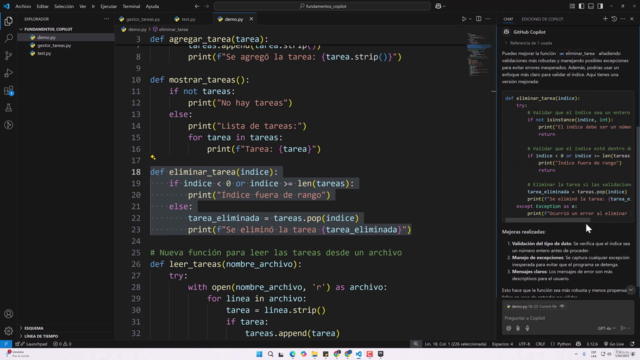Switch to the test.py tab
Image resolution: width=640 pixels, height=360 pixels.
pos(187,19)
